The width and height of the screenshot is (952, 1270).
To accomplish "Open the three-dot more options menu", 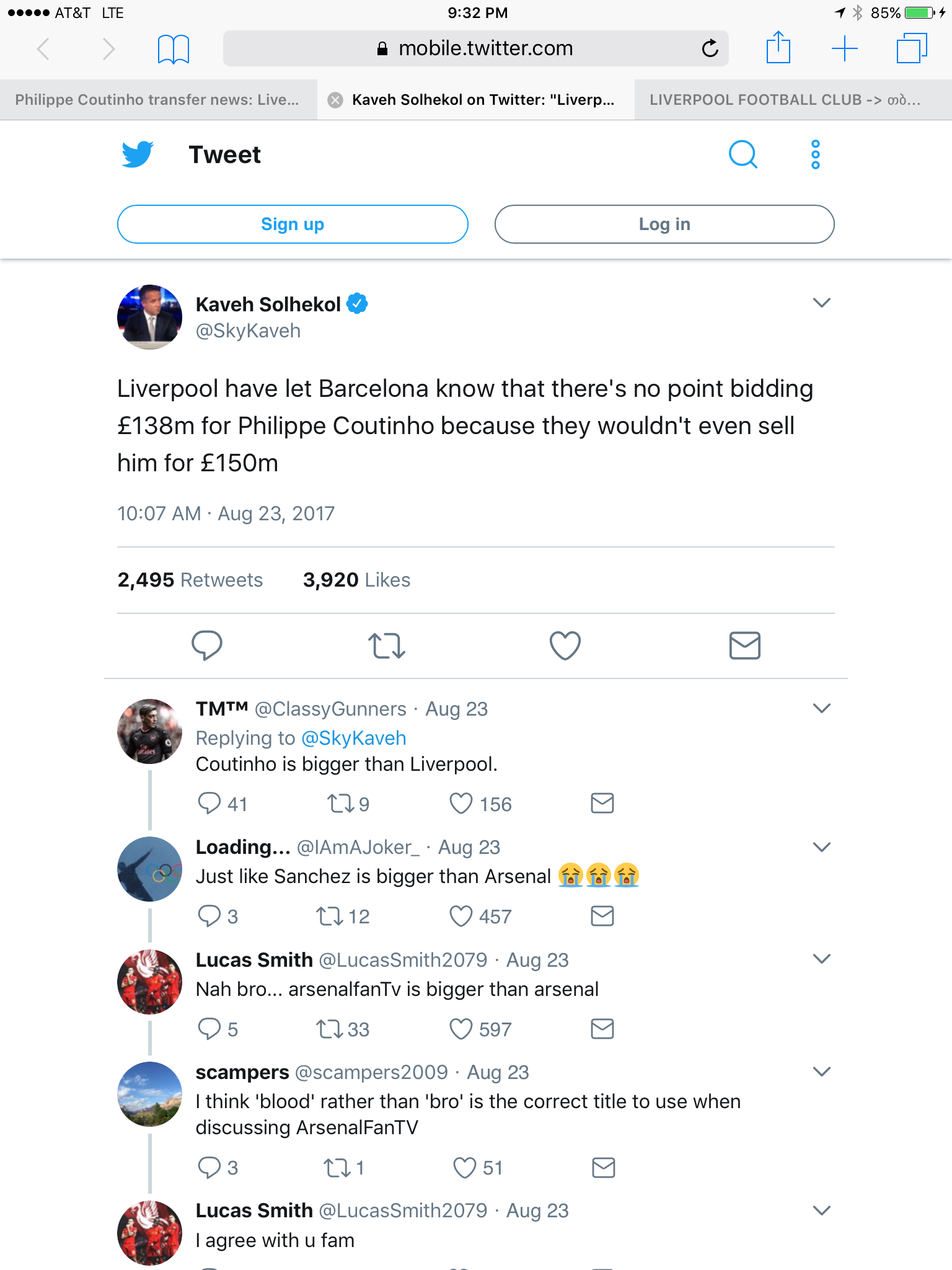I will (815, 154).
